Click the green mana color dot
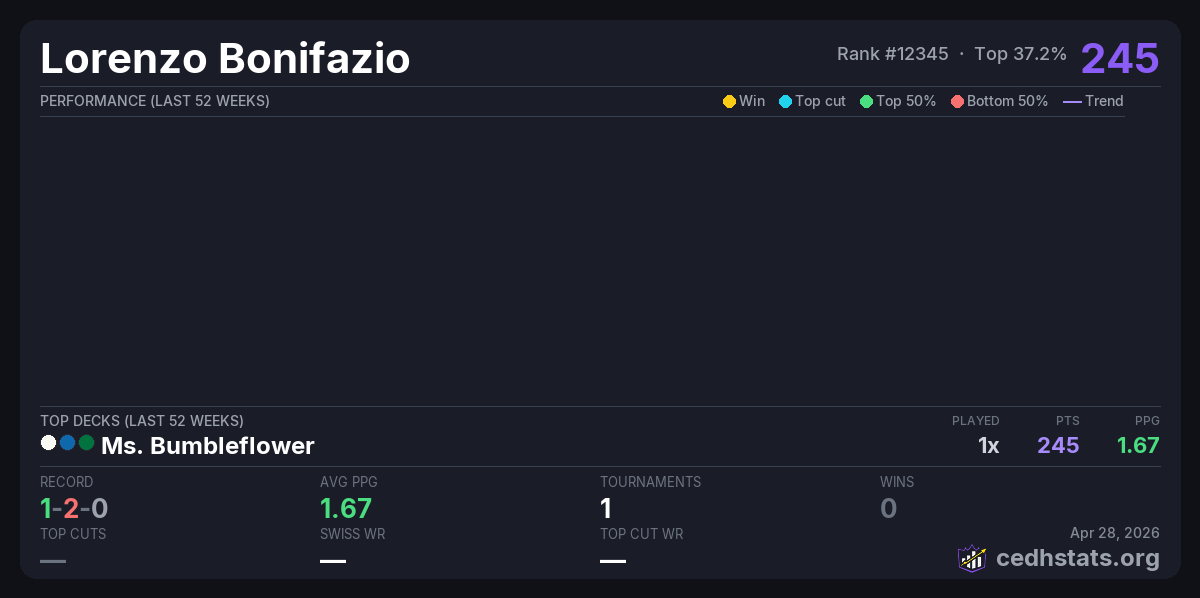Viewport: 1200px width, 598px height. pos(86,443)
